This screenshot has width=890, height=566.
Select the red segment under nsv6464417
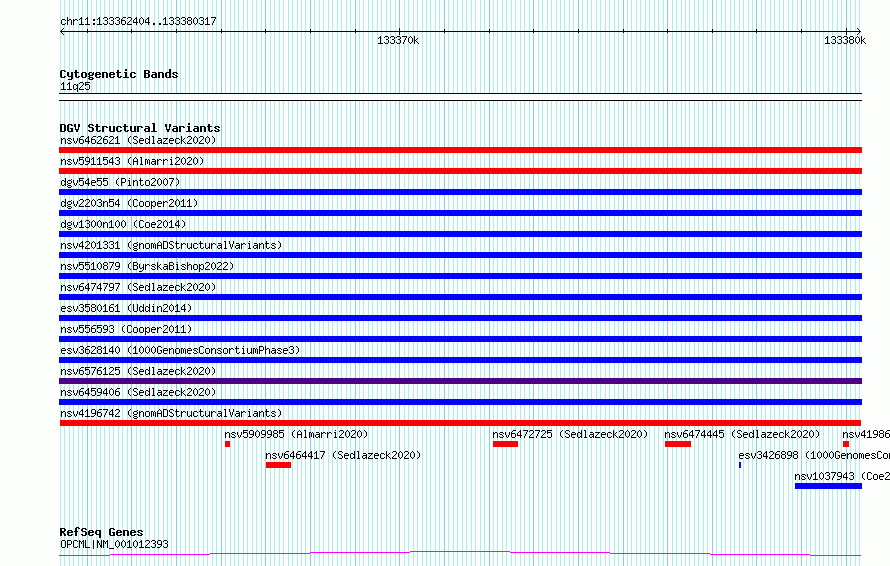point(278,465)
